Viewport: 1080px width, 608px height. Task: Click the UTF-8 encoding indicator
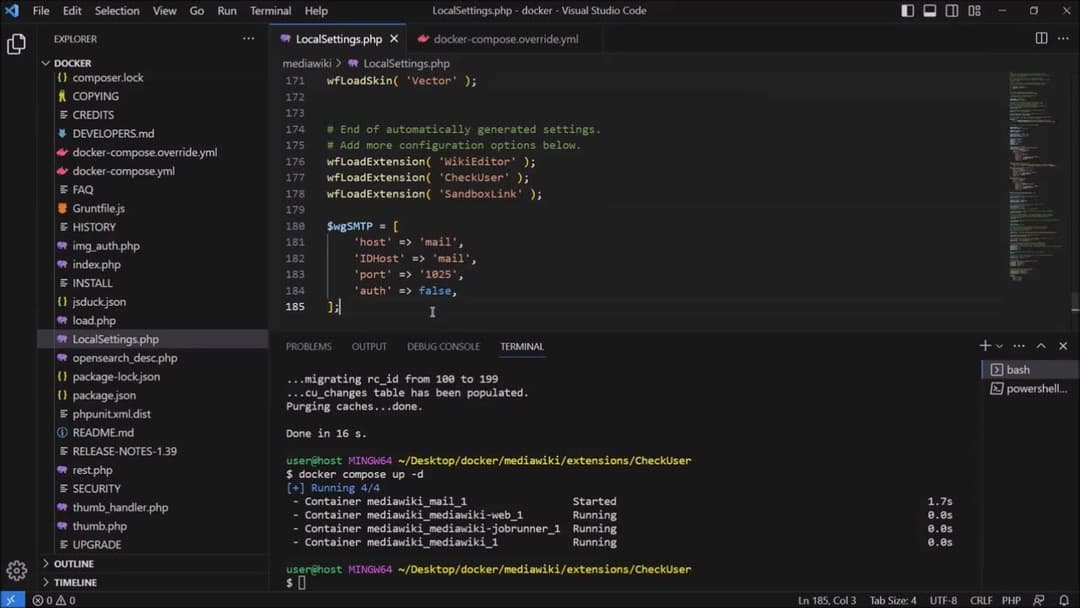point(943,600)
